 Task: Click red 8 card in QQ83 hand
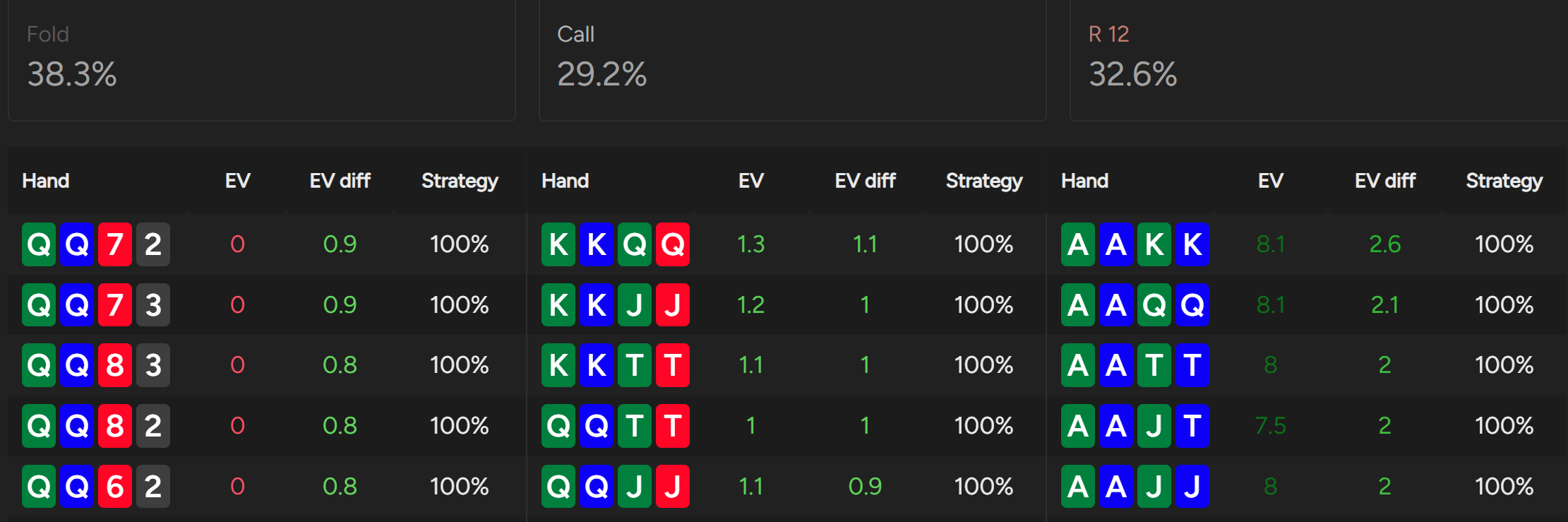(x=115, y=365)
